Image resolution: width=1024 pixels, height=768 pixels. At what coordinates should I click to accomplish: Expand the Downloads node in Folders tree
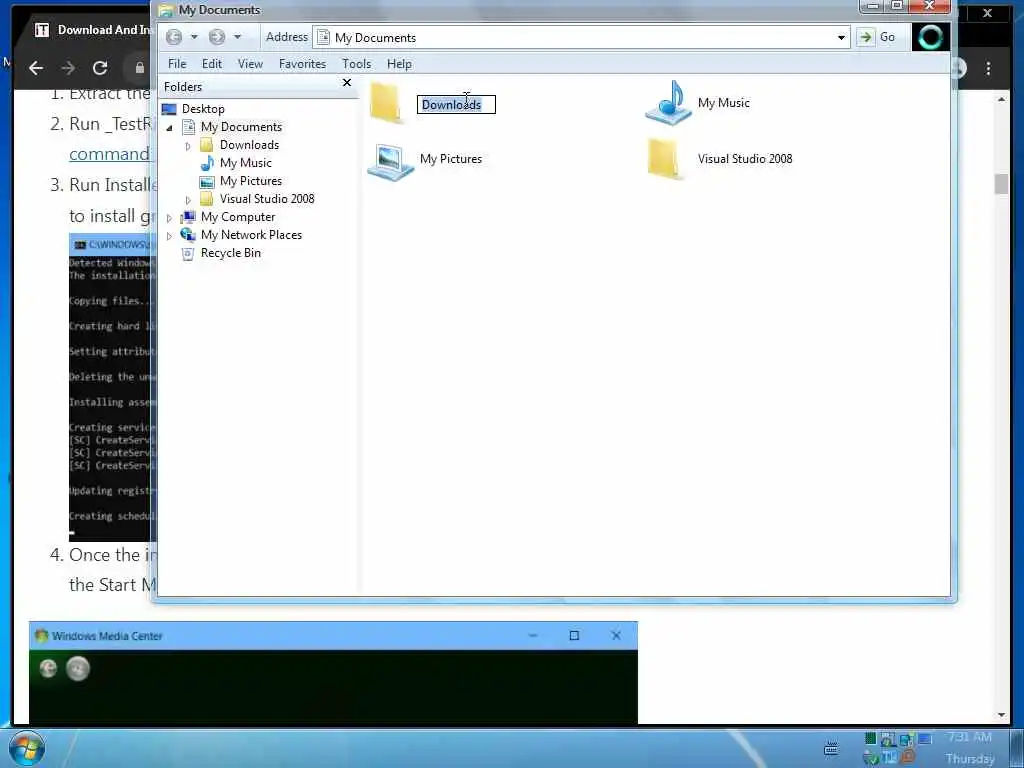pyautogui.click(x=188, y=146)
